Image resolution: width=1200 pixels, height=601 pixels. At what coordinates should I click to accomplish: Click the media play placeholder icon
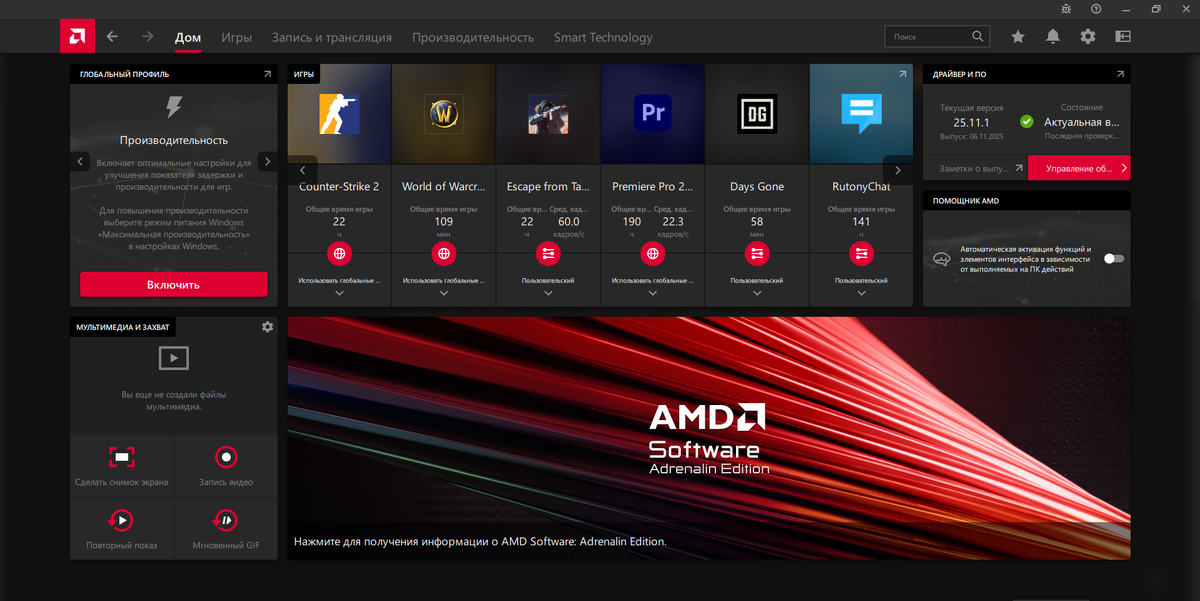tap(174, 358)
